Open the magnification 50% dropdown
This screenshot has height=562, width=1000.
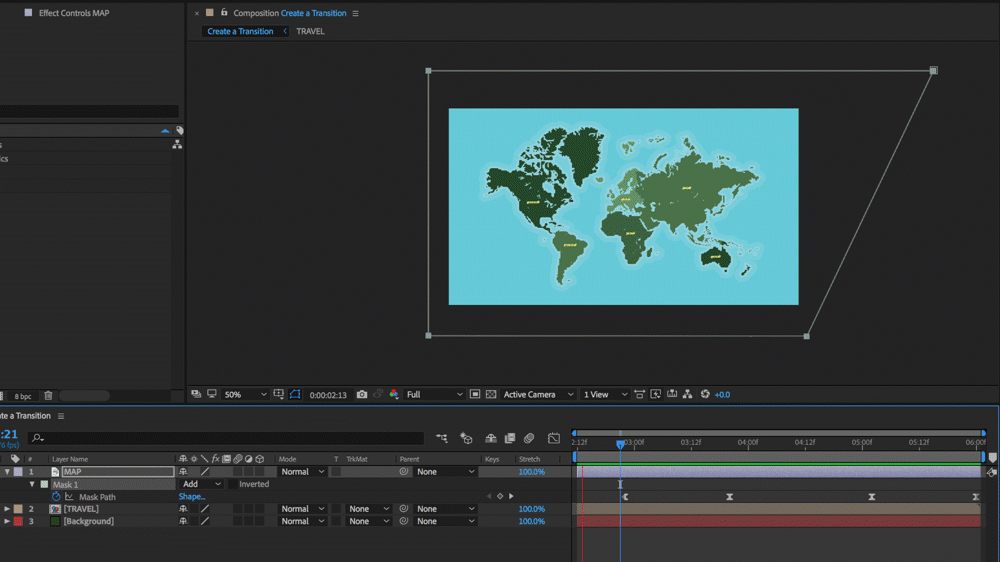[245, 395]
